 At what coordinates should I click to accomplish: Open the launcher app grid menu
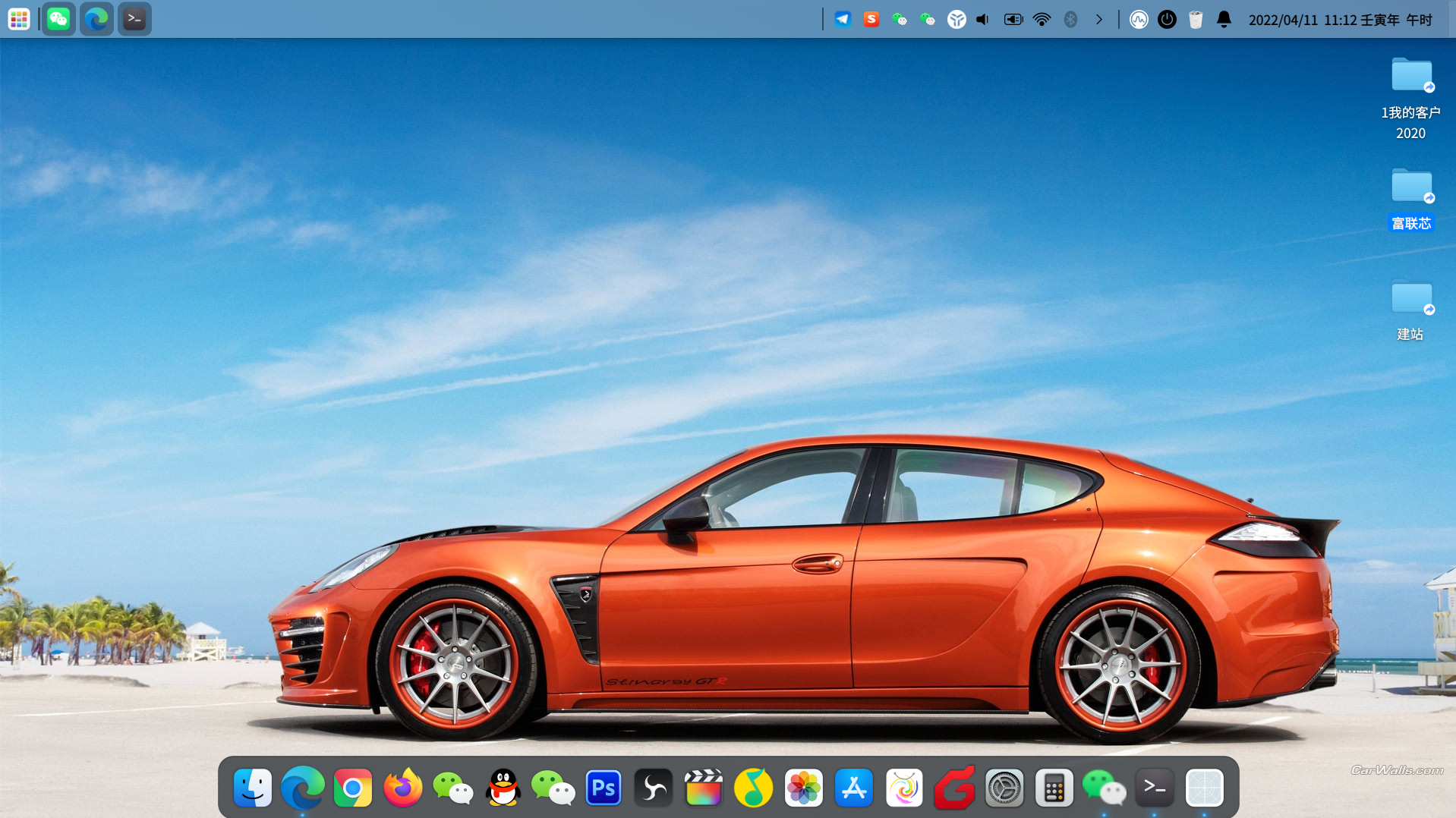click(x=19, y=19)
